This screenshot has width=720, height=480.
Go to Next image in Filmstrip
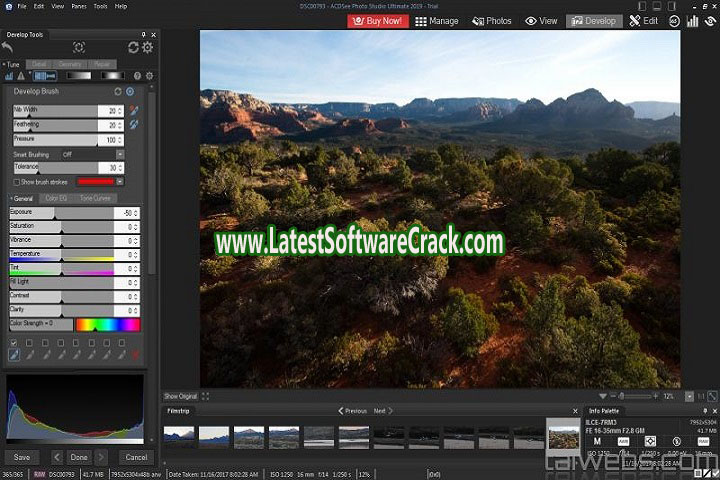(x=383, y=411)
